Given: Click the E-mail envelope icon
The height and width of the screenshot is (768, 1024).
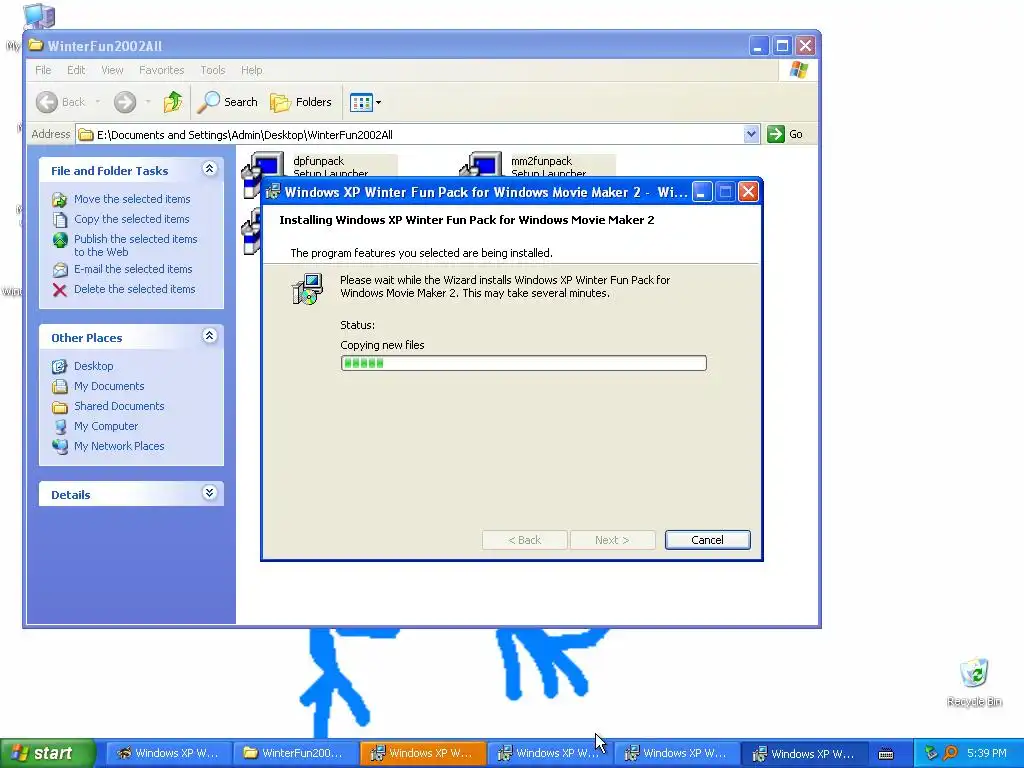Looking at the screenshot, I should click(x=59, y=270).
